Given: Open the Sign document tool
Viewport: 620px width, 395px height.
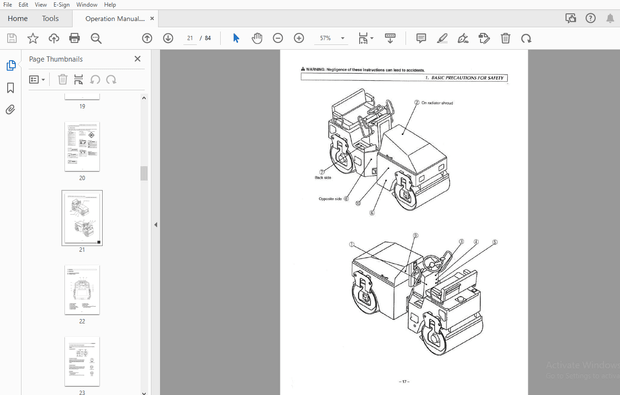Looking at the screenshot, I should [x=463, y=38].
